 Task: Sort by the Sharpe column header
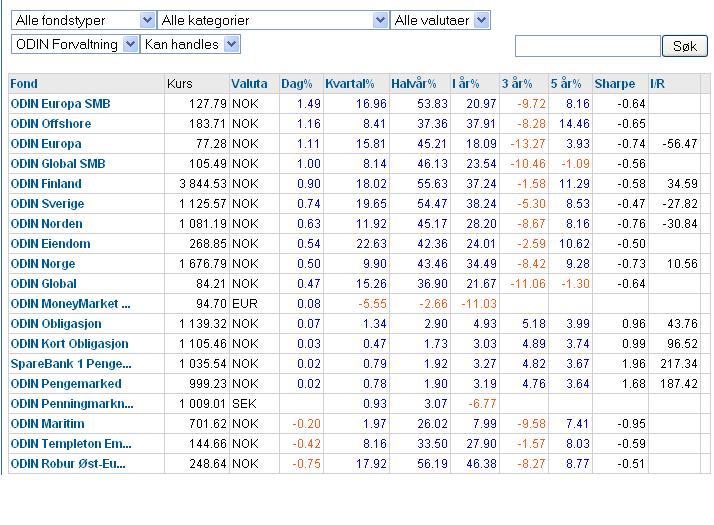[x=614, y=84]
